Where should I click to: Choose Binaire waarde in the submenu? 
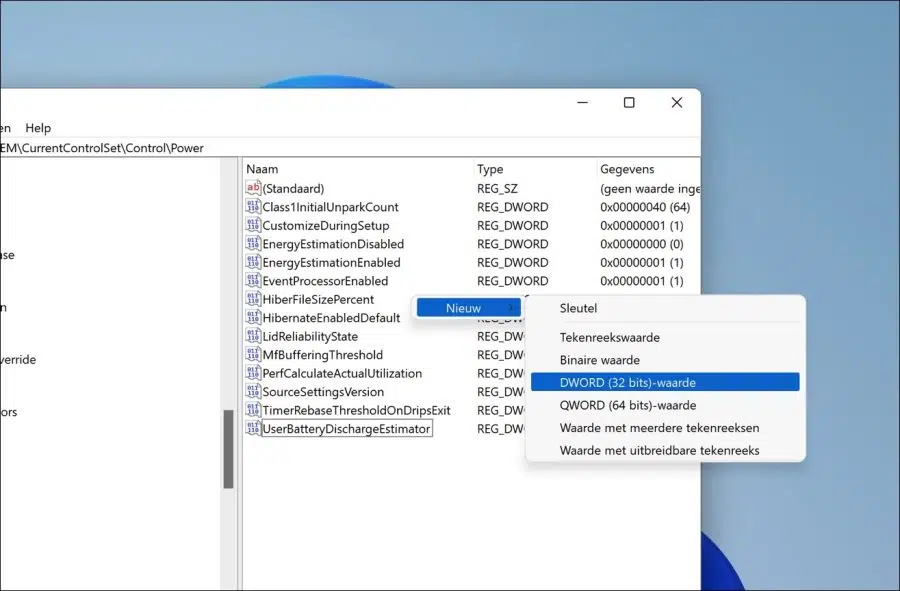(x=665, y=360)
